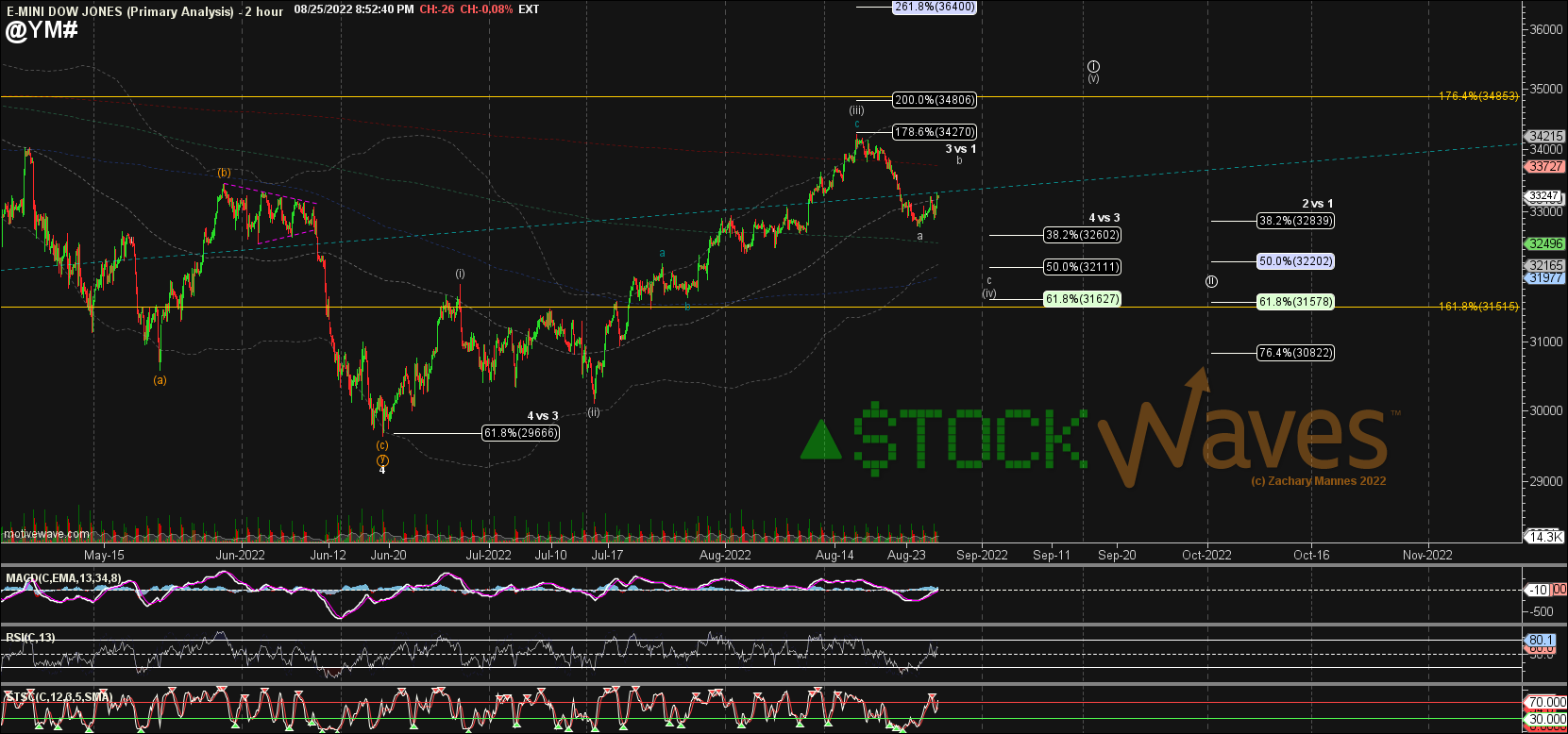Select the circled wave marker near Oct-2022

click(1211, 281)
